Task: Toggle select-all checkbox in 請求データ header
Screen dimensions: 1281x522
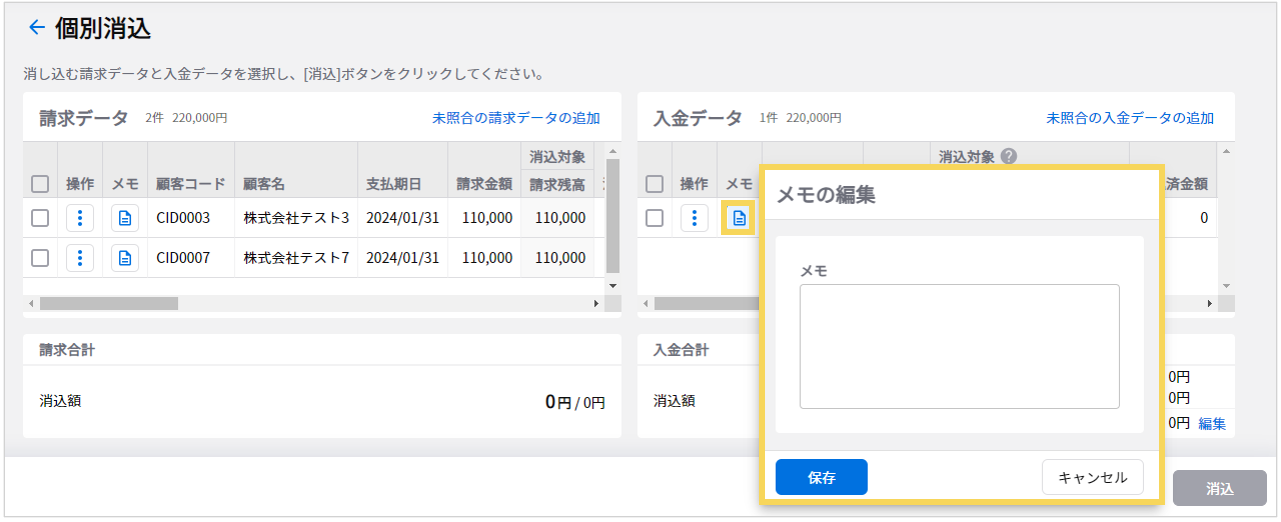Action: point(40,184)
